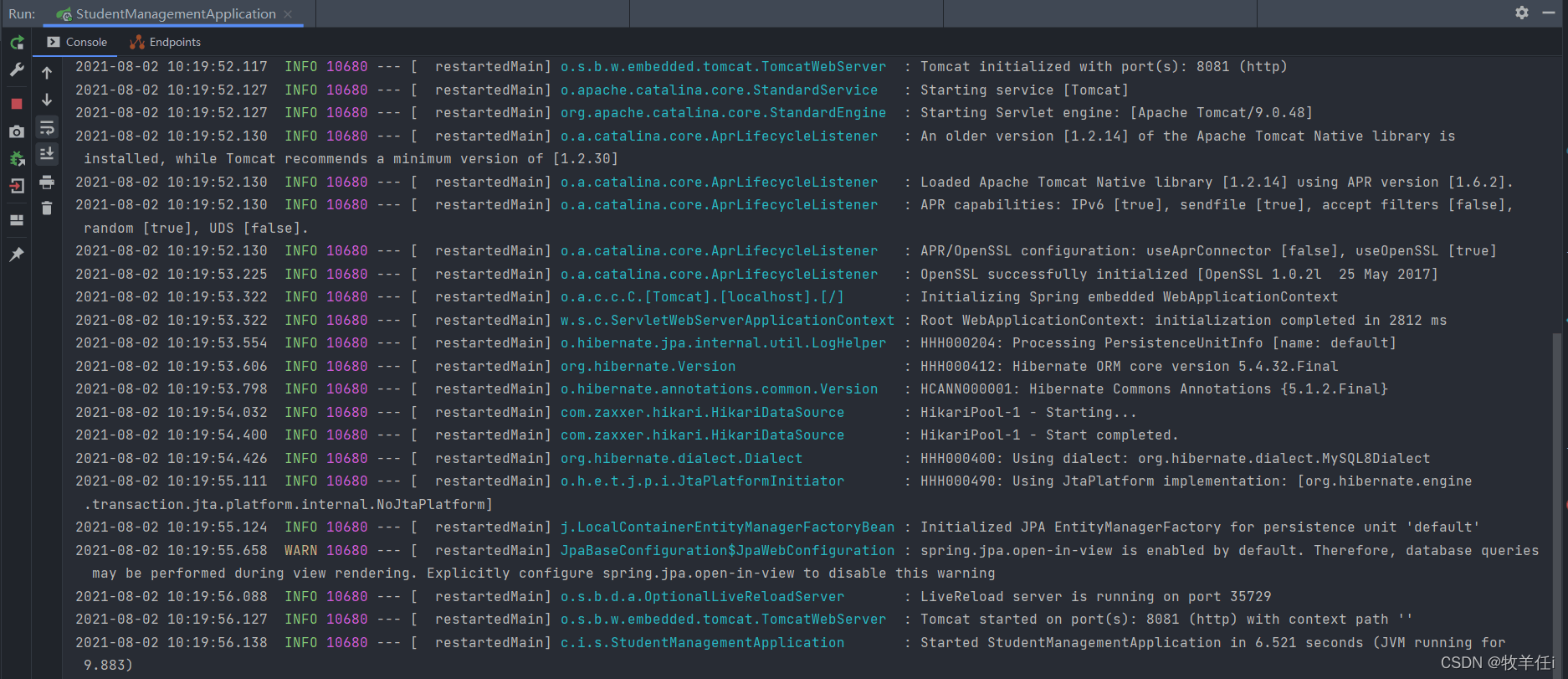Image resolution: width=1568 pixels, height=679 pixels.
Task: Click the Exit icon with red arrow
Action: 17,186
